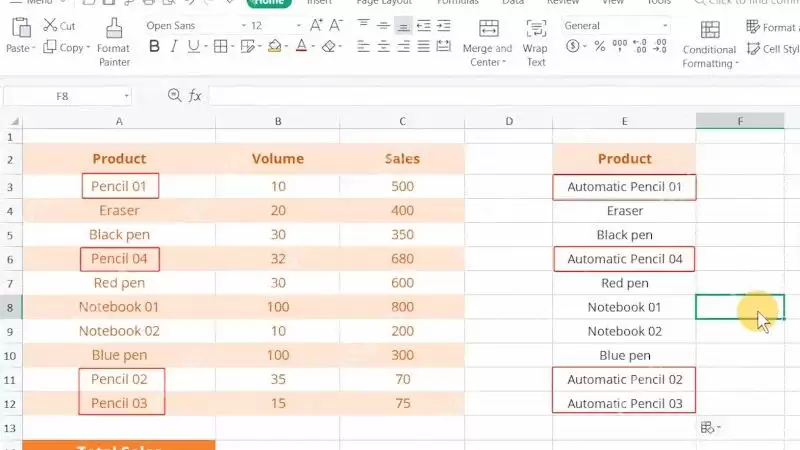
Task: Click the fx insert function icon
Action: [x=195, y=95]
